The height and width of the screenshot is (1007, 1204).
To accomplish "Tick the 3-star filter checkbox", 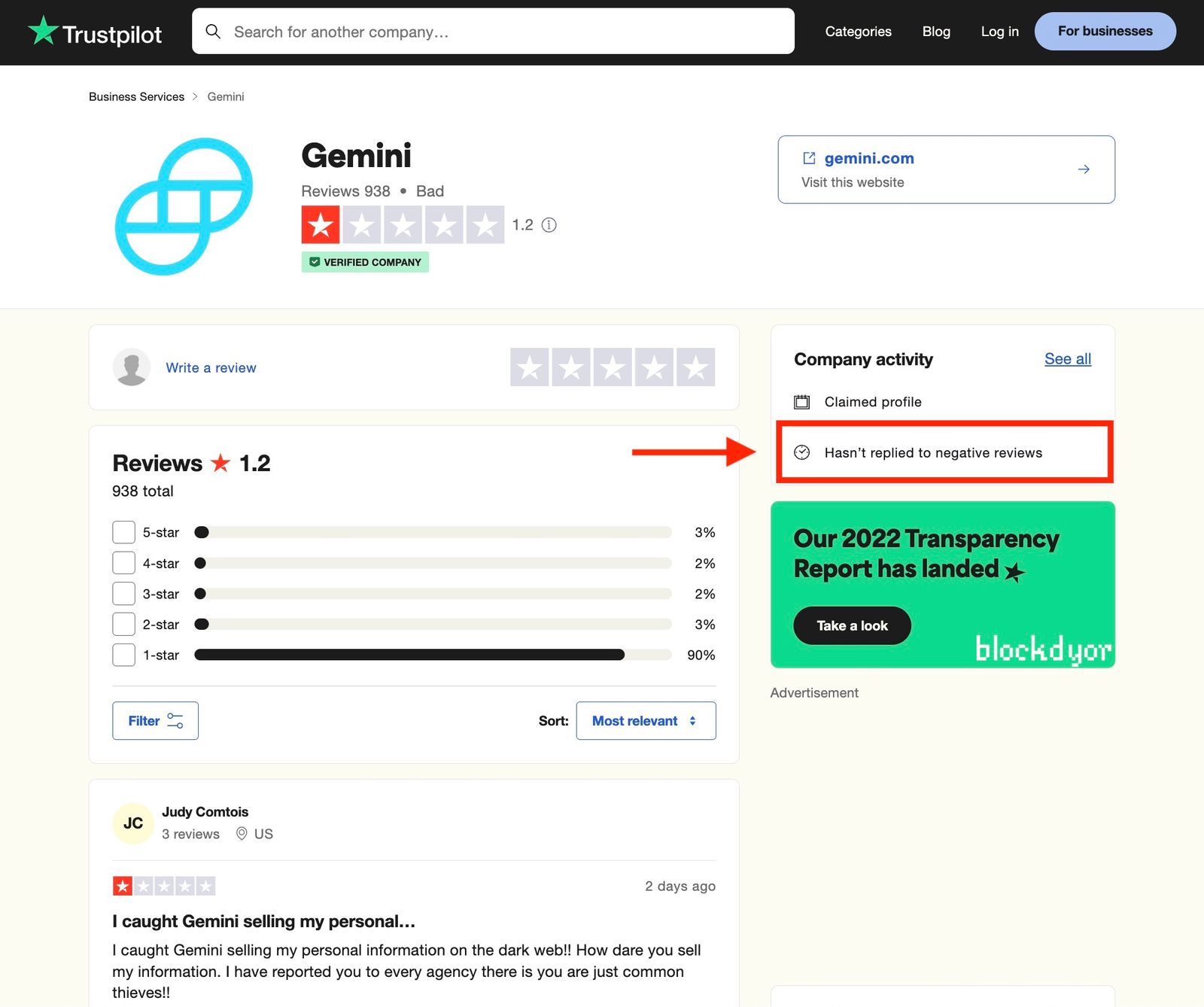I will (123, 594).
